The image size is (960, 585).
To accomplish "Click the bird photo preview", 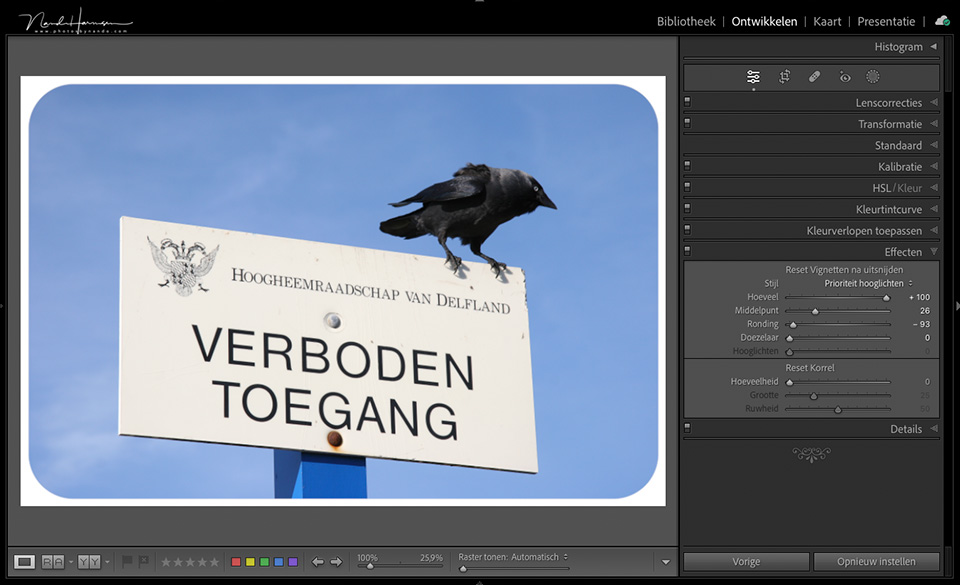I will (343, 291).
